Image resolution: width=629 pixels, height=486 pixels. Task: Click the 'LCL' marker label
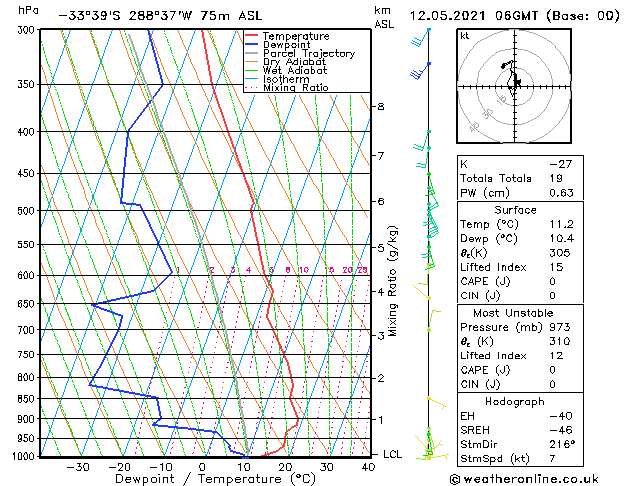coord(392,454)
